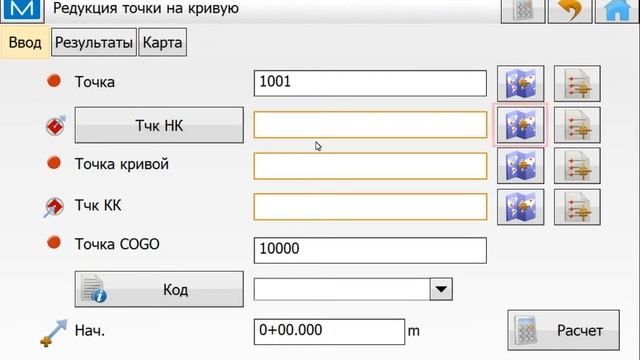The image size is (640, 360).
Task: Open point list for Точка кривой
Action: point(577,166)
